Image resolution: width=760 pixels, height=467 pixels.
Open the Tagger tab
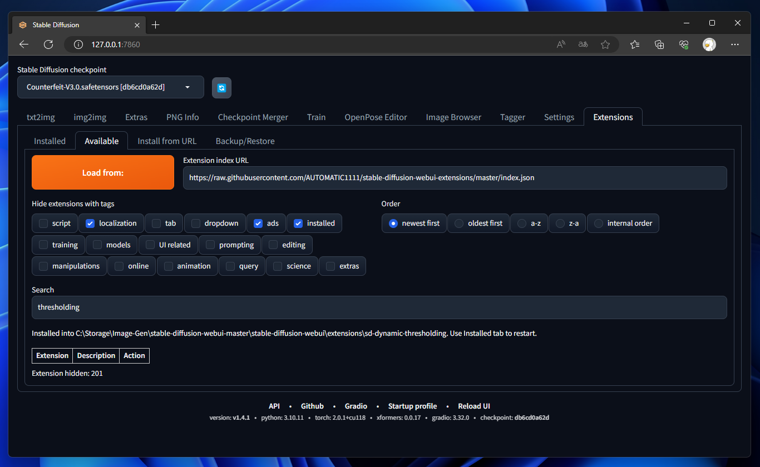click(512, 117)
